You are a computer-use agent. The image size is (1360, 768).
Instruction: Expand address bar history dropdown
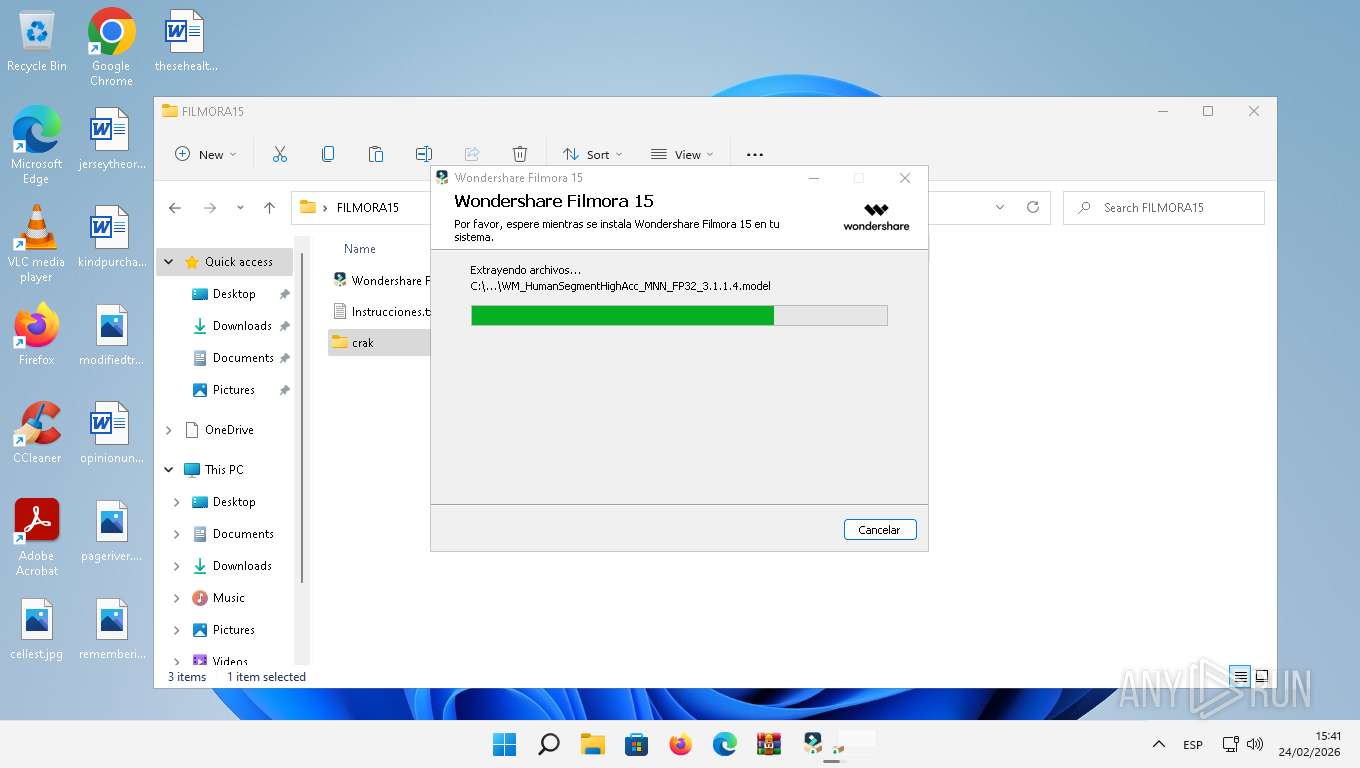(x=1000, y=208)
